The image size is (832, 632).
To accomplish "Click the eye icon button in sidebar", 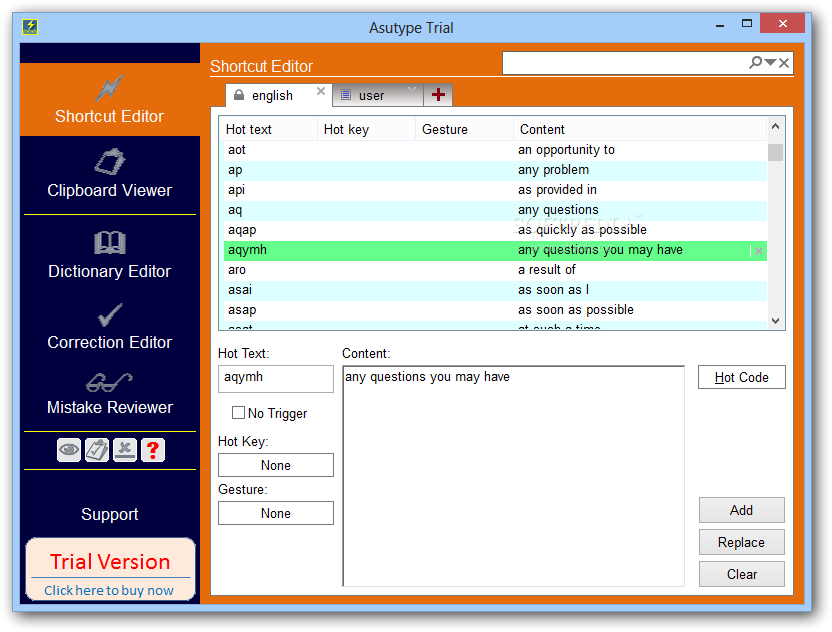I will 69,450.
